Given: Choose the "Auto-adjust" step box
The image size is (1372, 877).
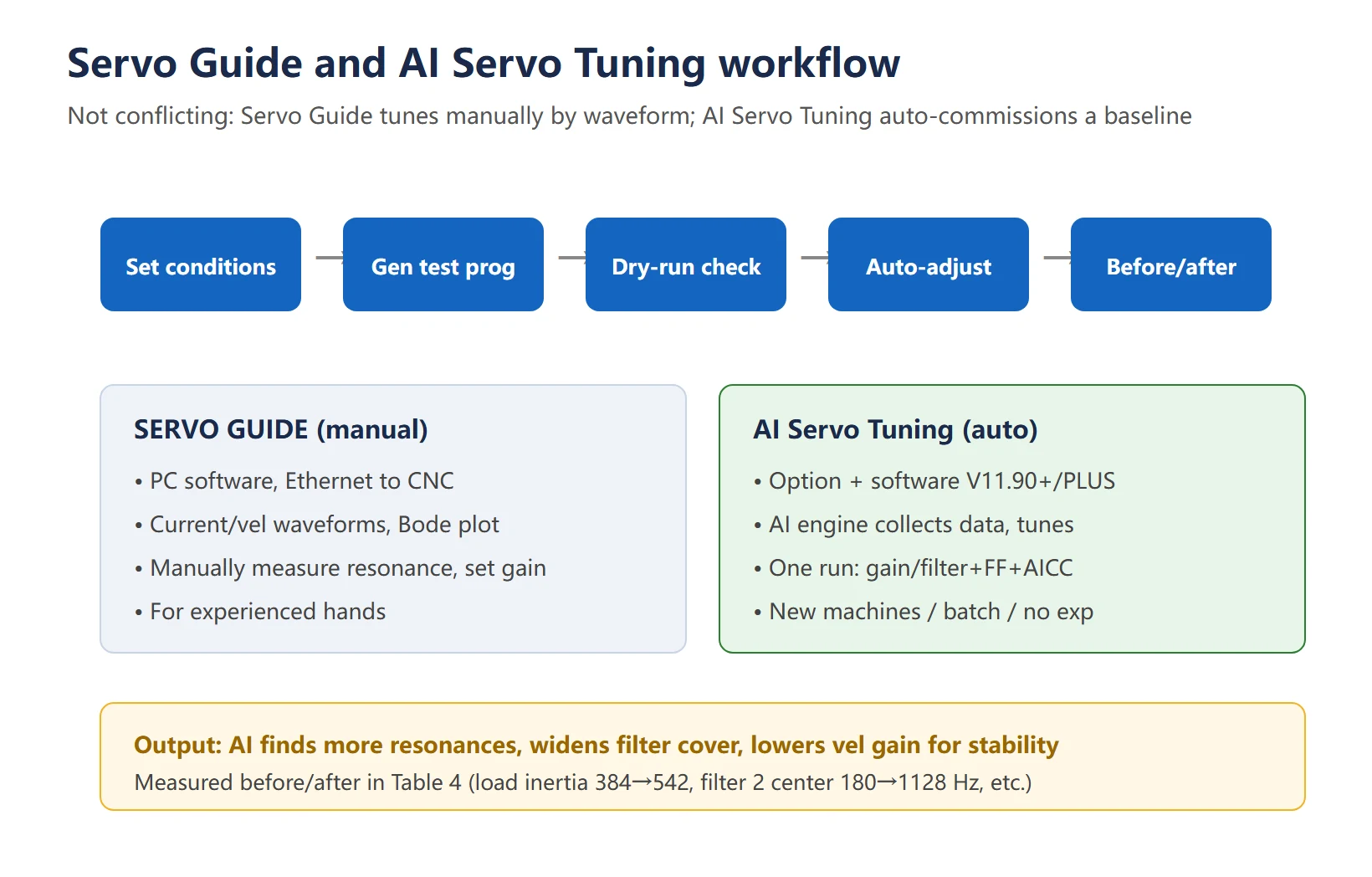Looking at the screenshot, I should [x=929, y=264].
